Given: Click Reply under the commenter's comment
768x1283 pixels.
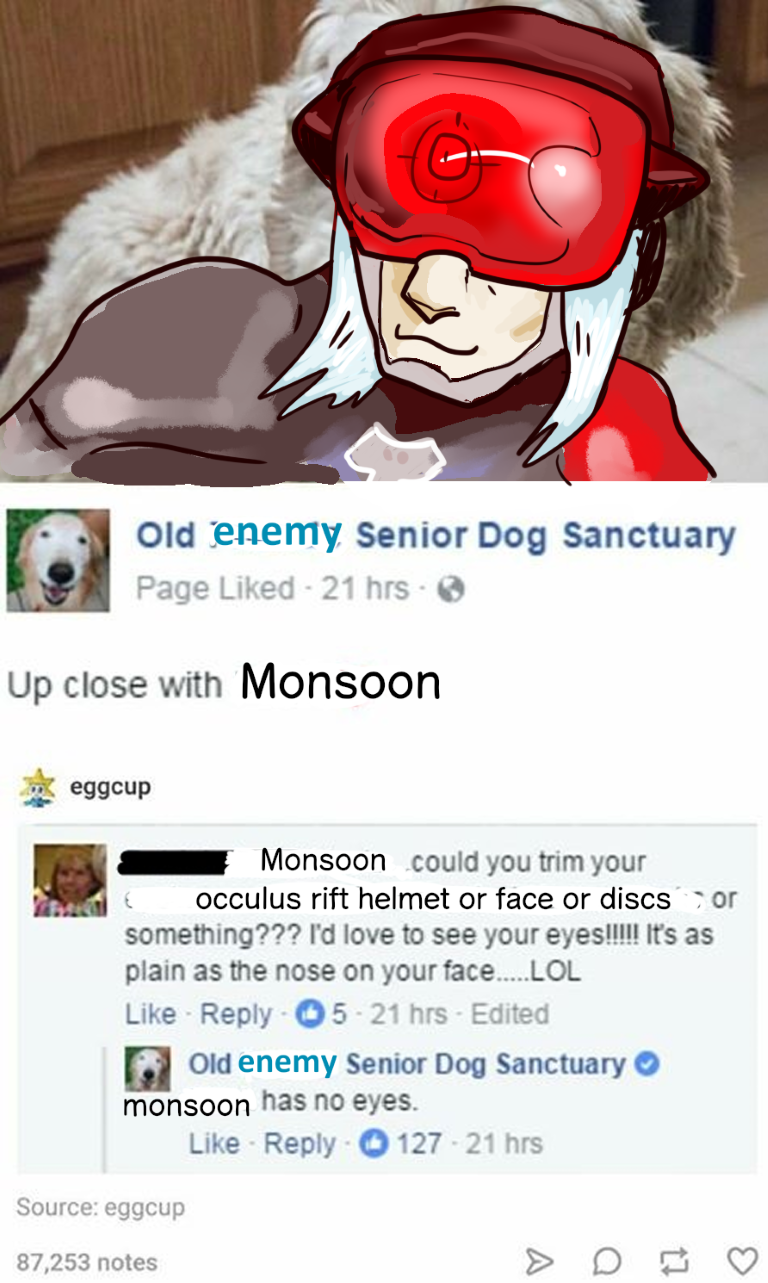Looking at the screenshot, I should pos(236,1014).
